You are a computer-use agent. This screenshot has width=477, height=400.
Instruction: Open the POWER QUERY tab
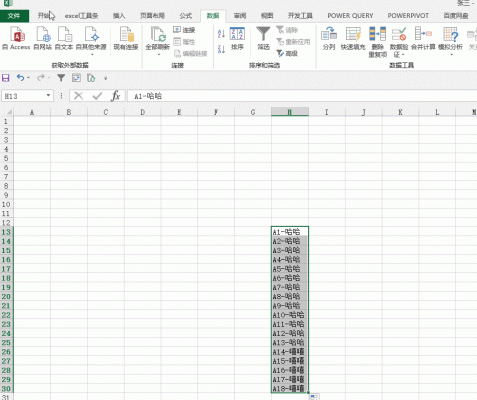tap(350, 16)
